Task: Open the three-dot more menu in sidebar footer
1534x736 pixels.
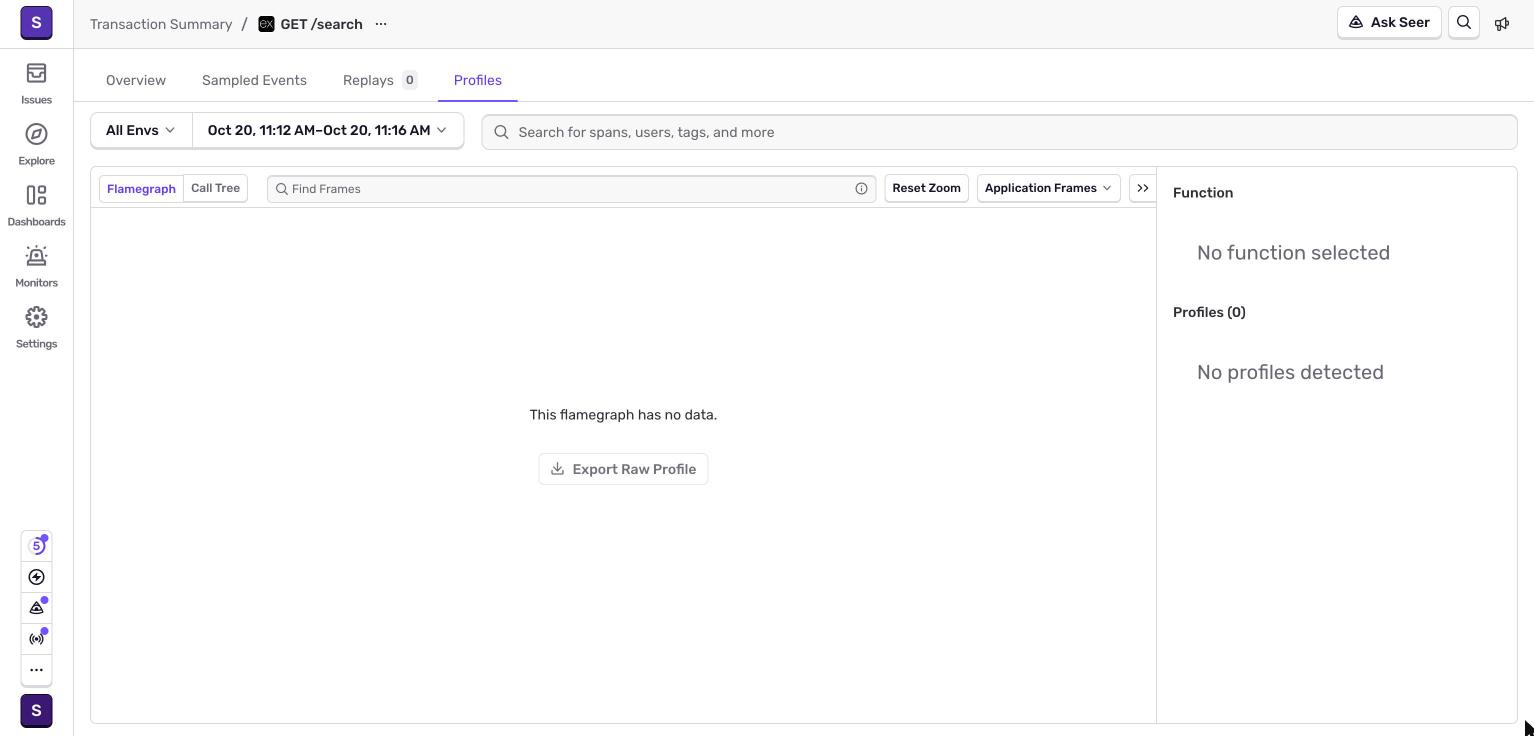Action: tap(37, 670)
